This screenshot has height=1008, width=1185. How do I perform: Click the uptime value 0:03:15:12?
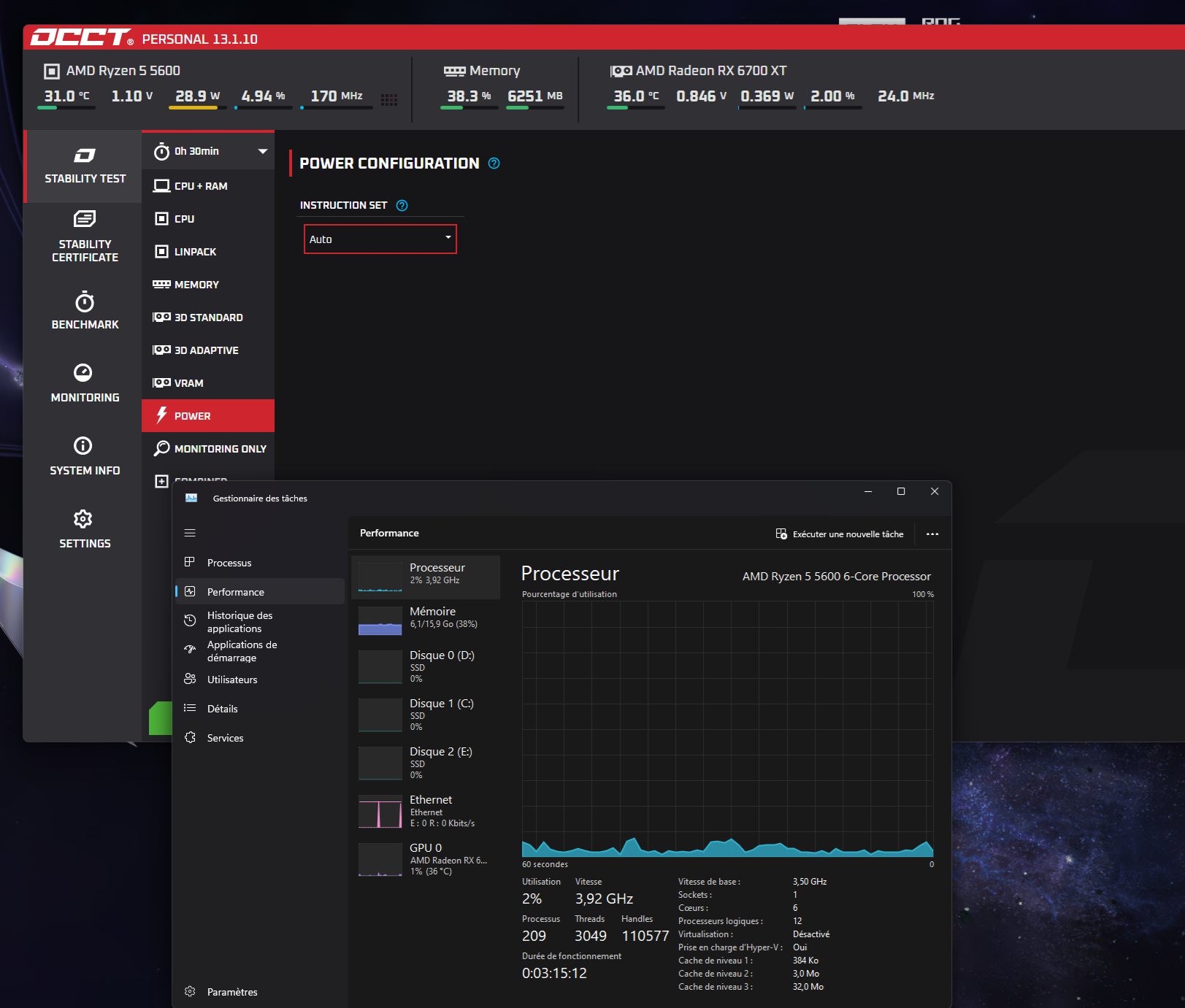(x=554, y=974)
